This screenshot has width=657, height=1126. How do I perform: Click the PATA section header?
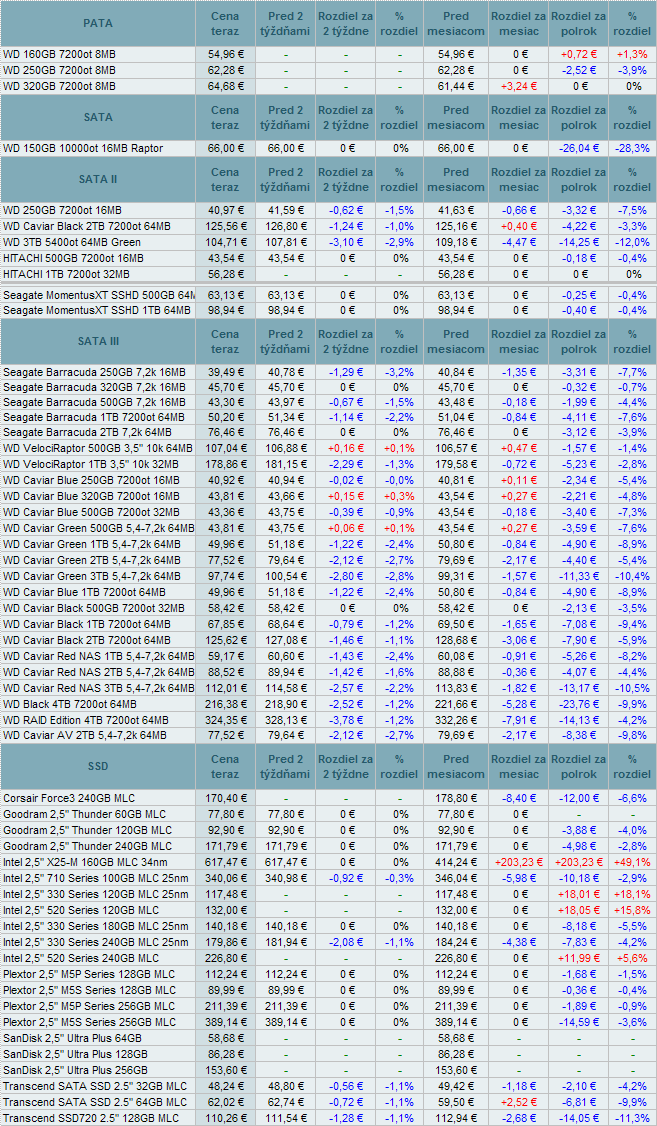click(x=98, y=23)
